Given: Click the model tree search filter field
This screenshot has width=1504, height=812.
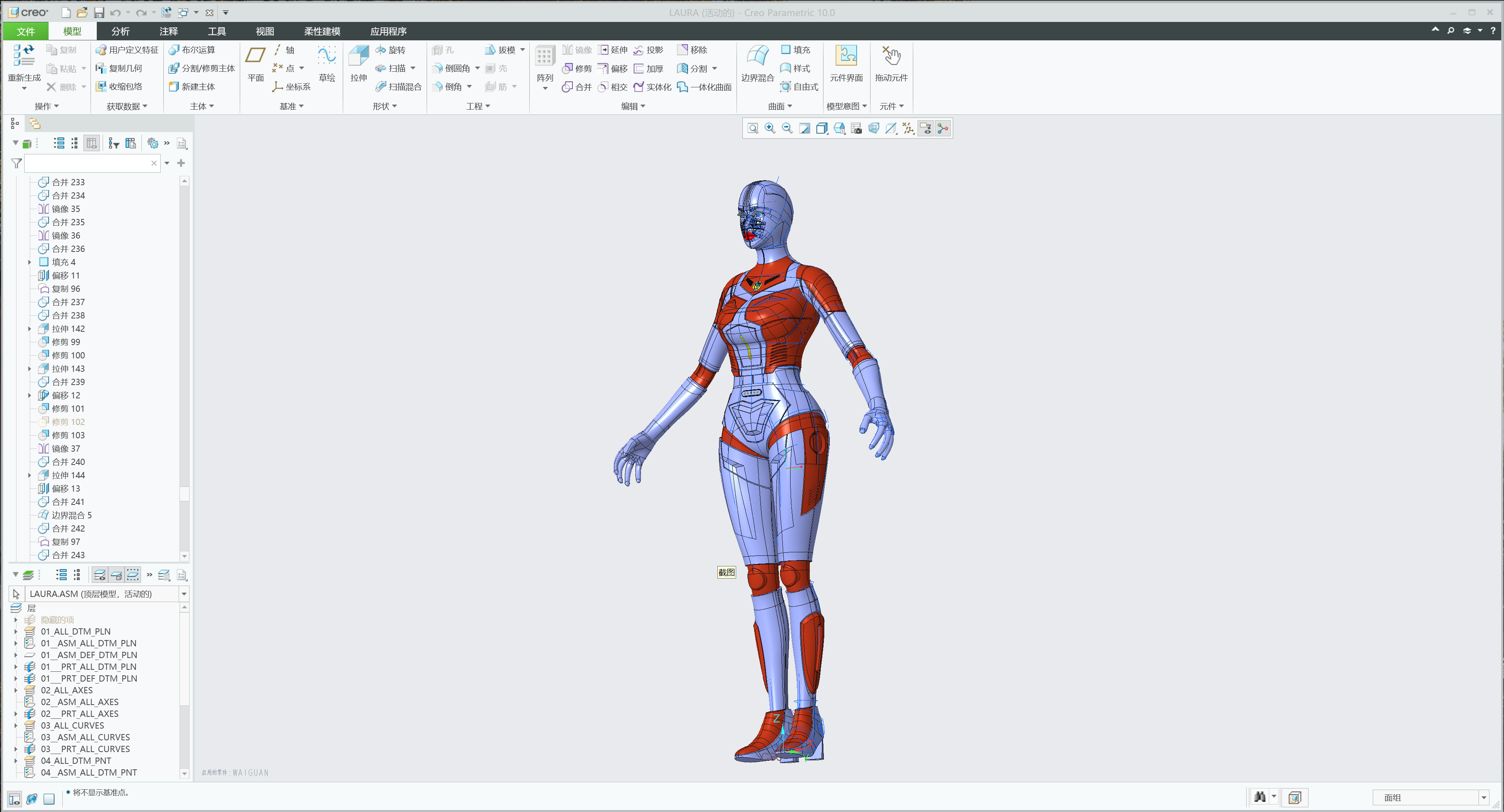Looking at the screenshot, I should coord(90,163).
